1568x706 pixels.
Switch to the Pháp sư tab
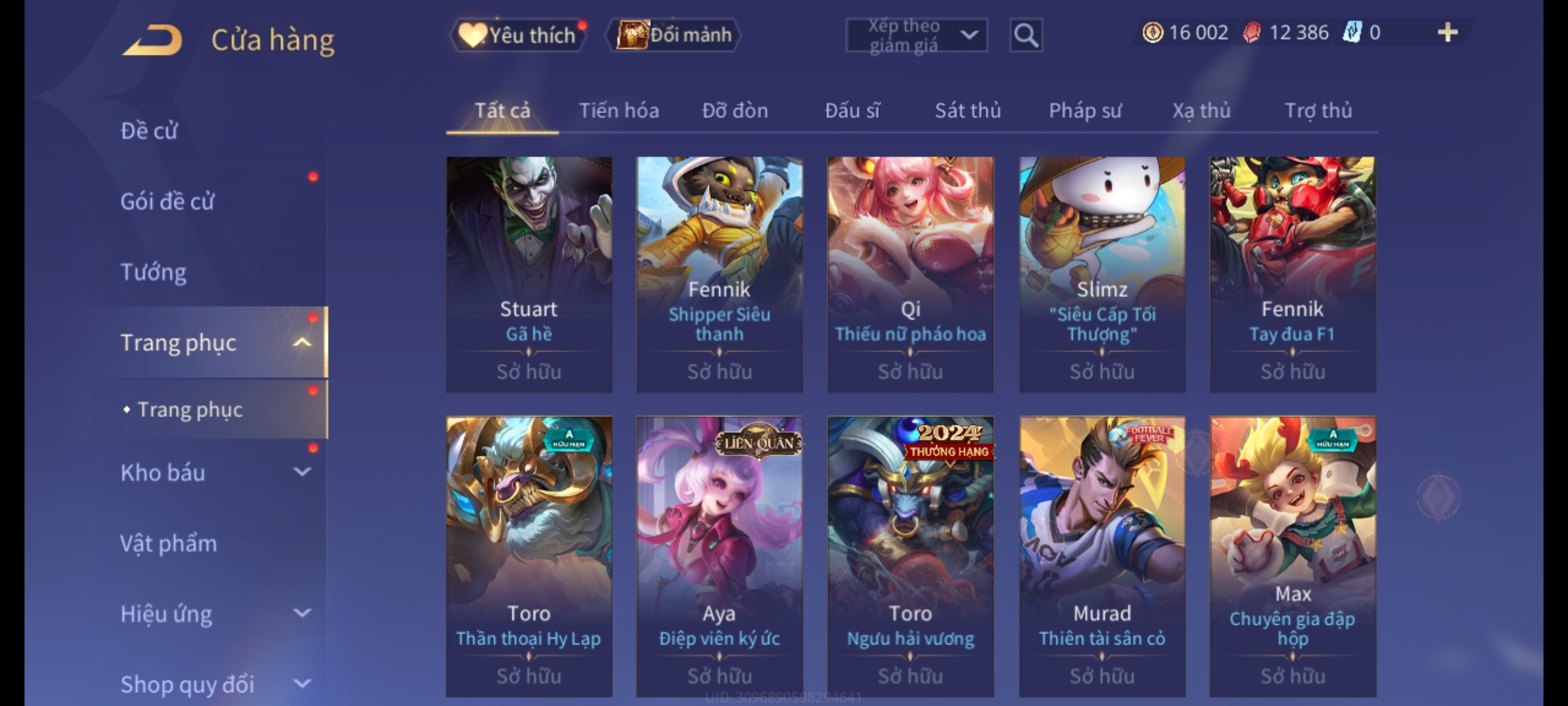point(1085,111)
